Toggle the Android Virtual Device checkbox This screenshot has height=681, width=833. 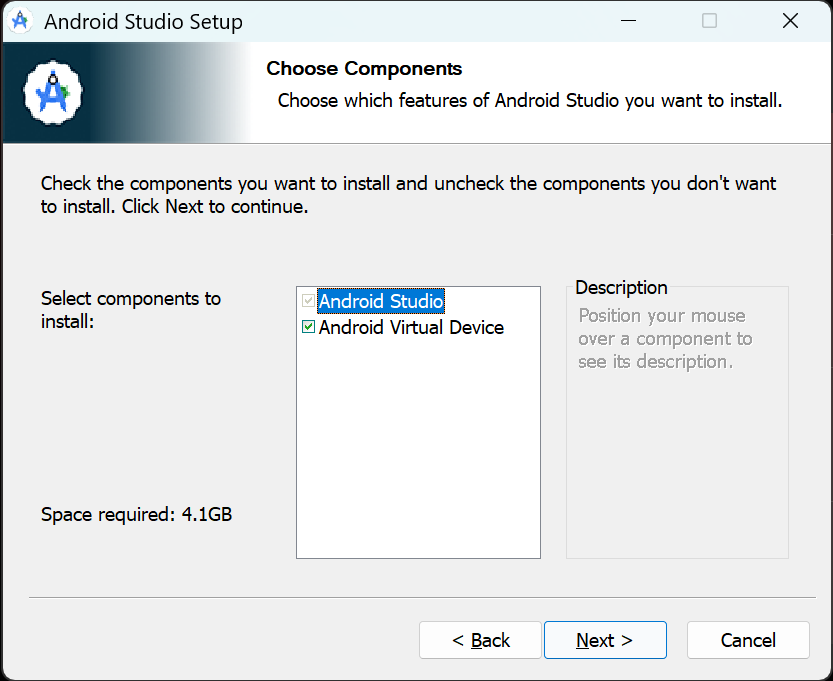point(308,327)
